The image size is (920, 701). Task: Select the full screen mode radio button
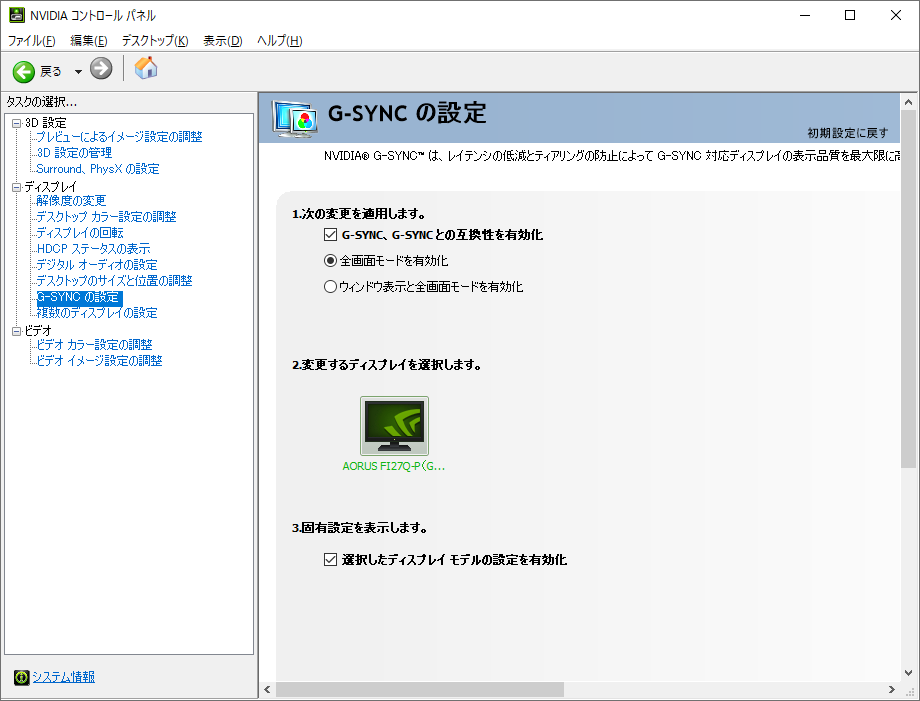(331, 260)
